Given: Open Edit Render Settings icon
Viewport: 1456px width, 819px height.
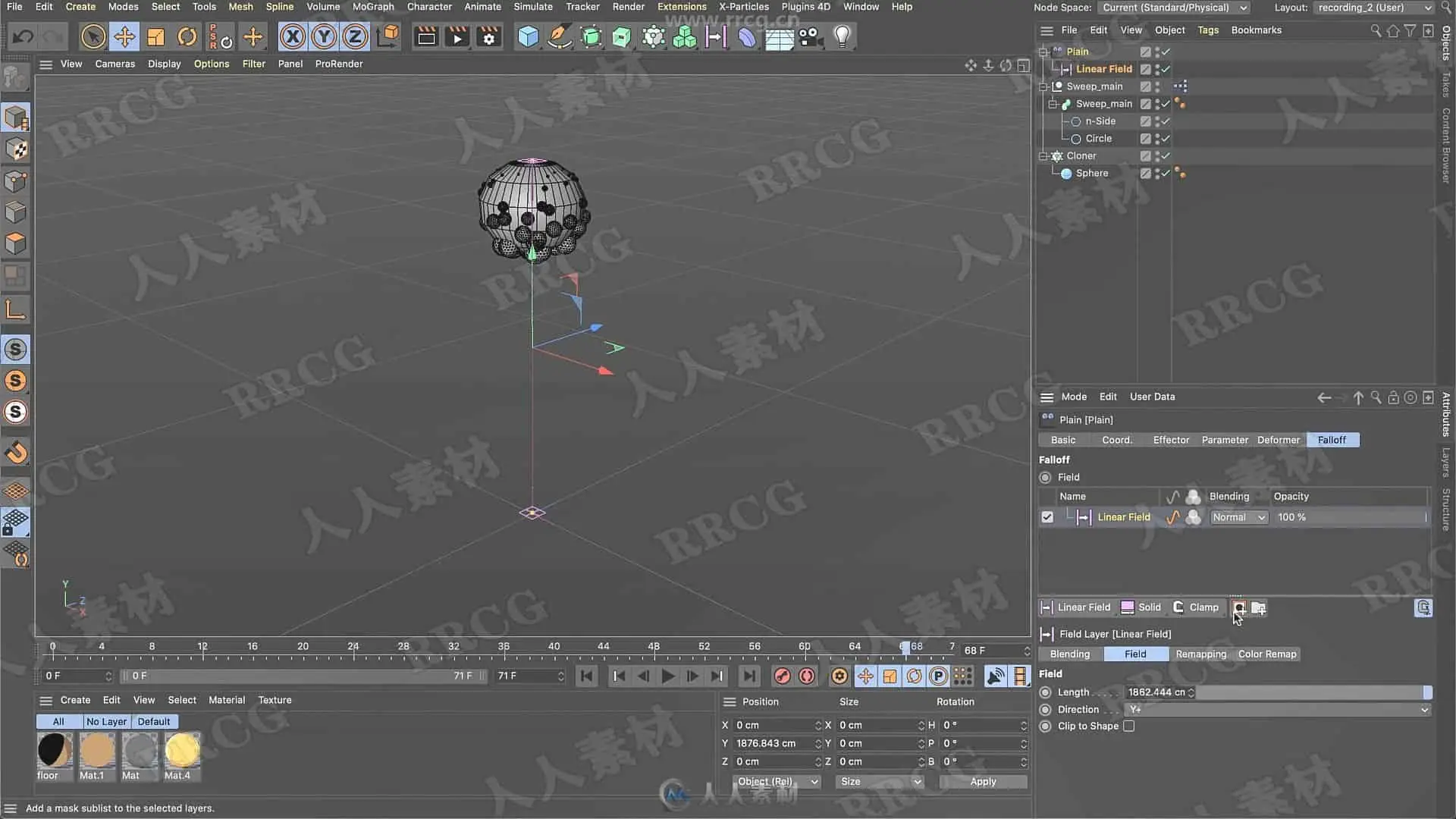Looking at the screenshot, I should (489, 36).
